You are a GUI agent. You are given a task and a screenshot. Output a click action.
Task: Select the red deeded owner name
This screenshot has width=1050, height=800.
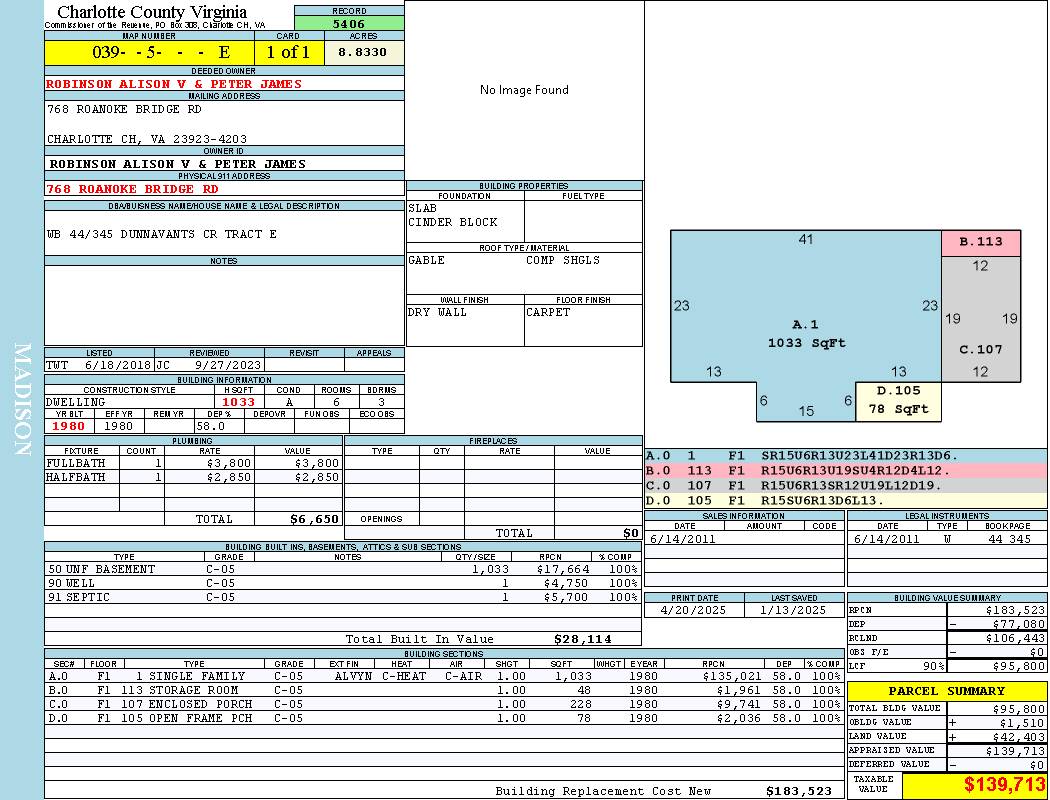[174, 84]
